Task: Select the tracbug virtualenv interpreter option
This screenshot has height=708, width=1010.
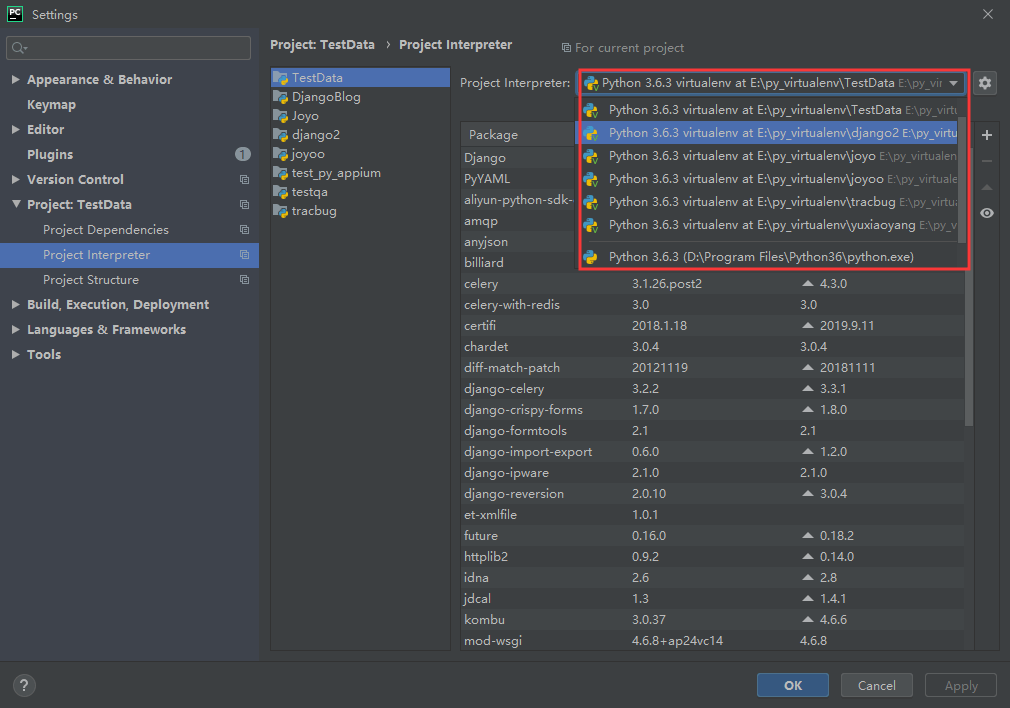Action: click(x=767, y=202)
